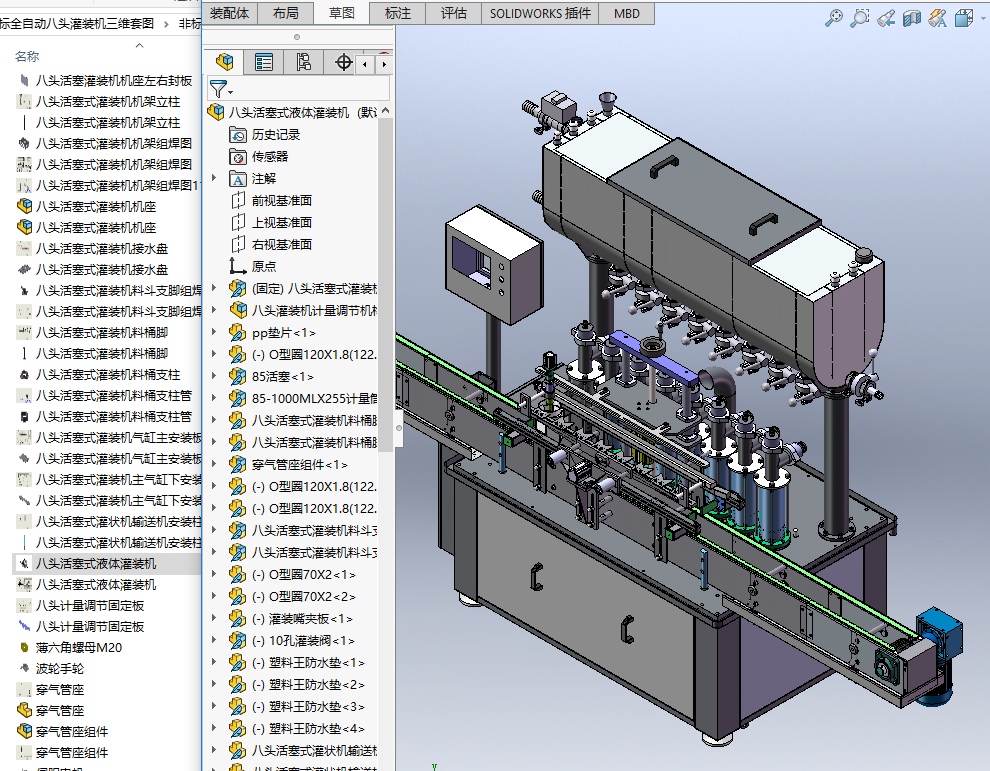Image resolution: width=990 pixels, height=771 pixels.
Task: Open the DimXpertManager crosshair tab
Action: [x=343, y=62]
